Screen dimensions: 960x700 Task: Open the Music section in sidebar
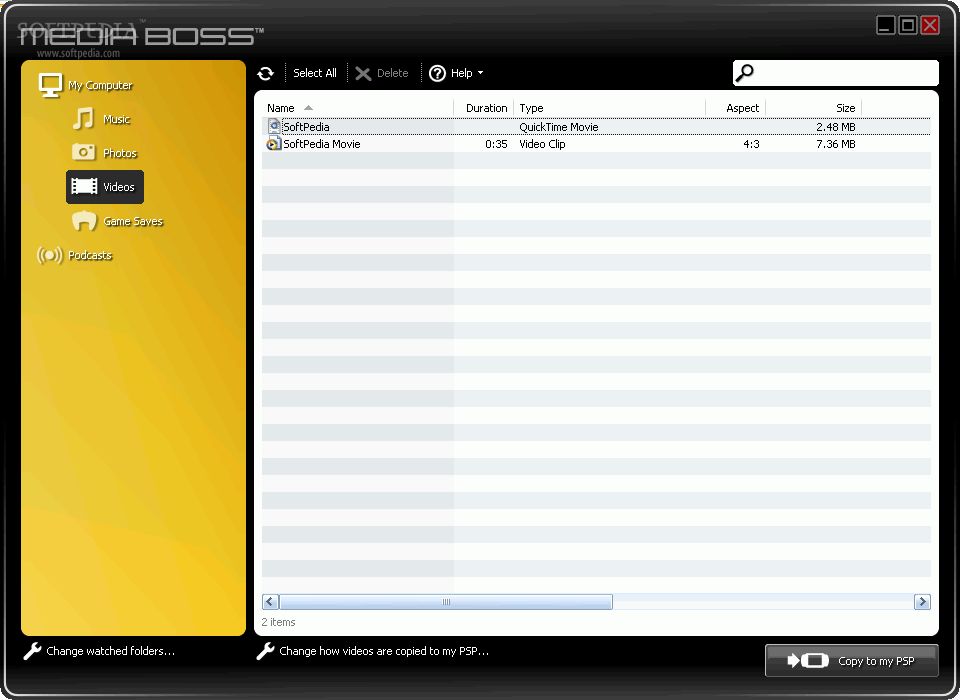[116, 119]
